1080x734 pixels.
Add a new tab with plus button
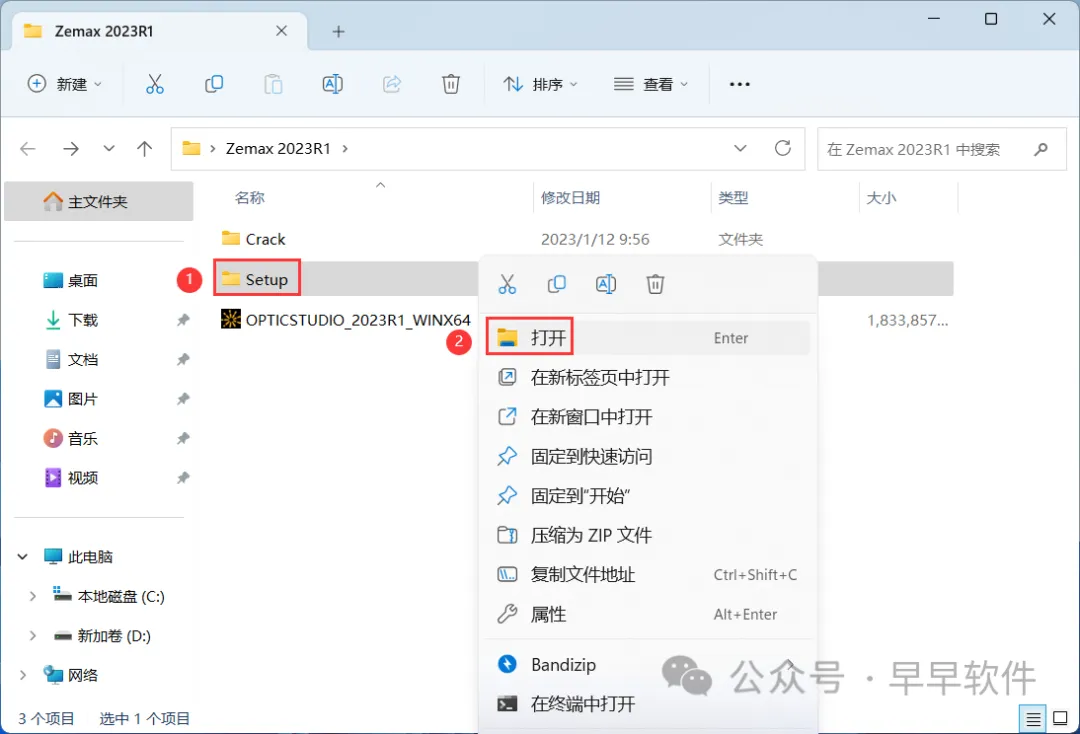[338, 31]
